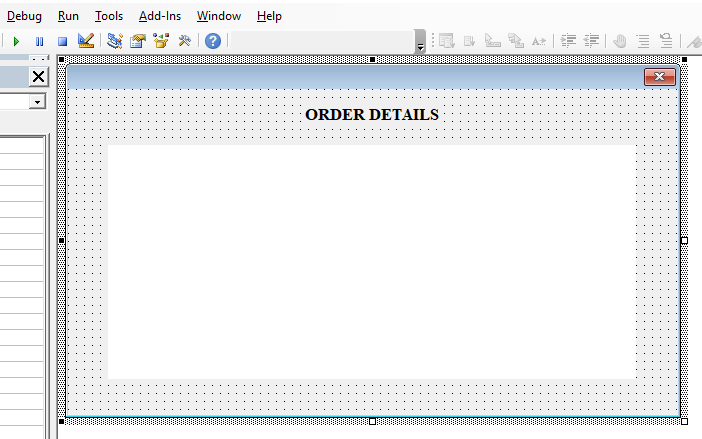Click the List Properties/Methods icon

447,41
